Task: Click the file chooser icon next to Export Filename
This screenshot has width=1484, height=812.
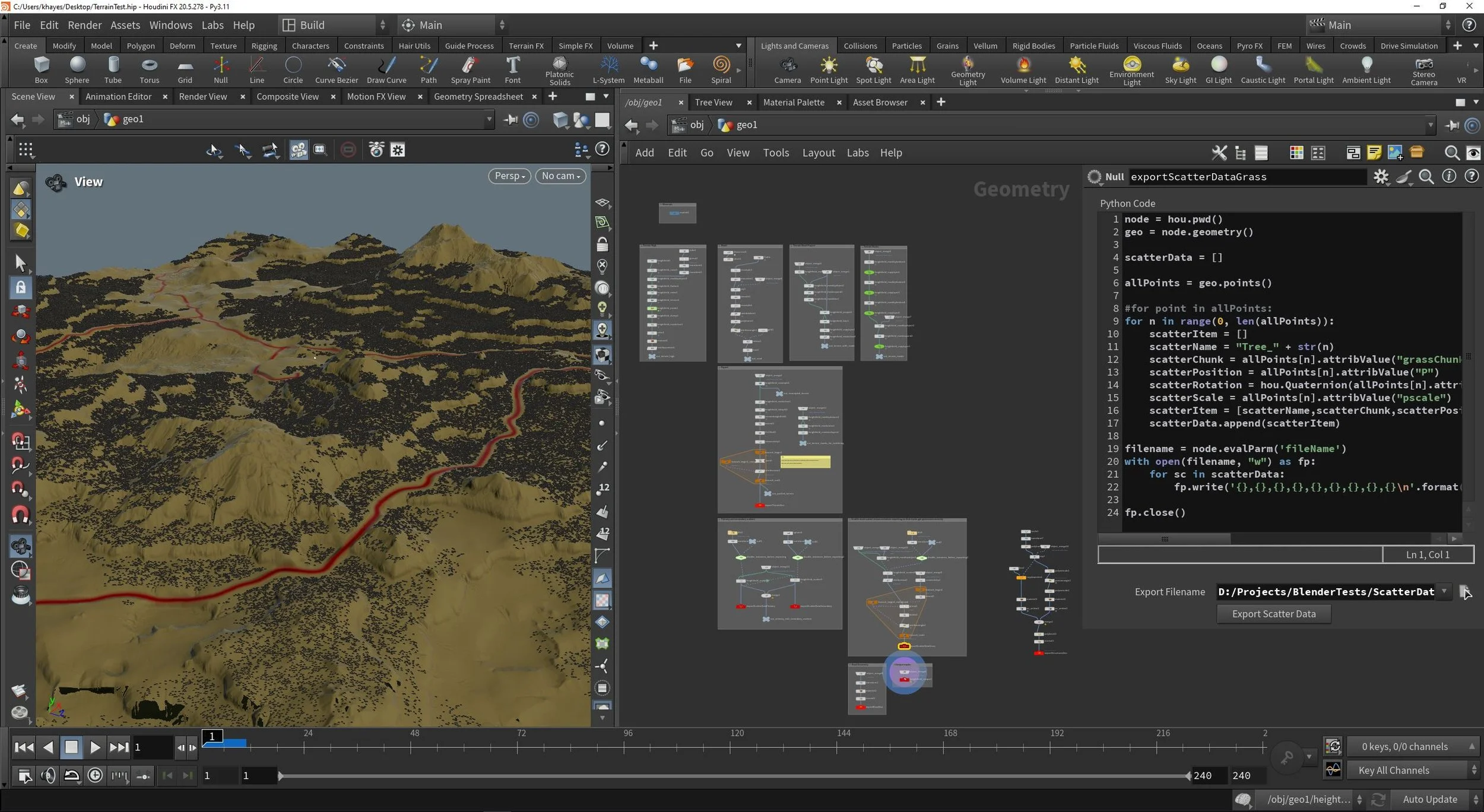Action: [x=1464, y=591]
